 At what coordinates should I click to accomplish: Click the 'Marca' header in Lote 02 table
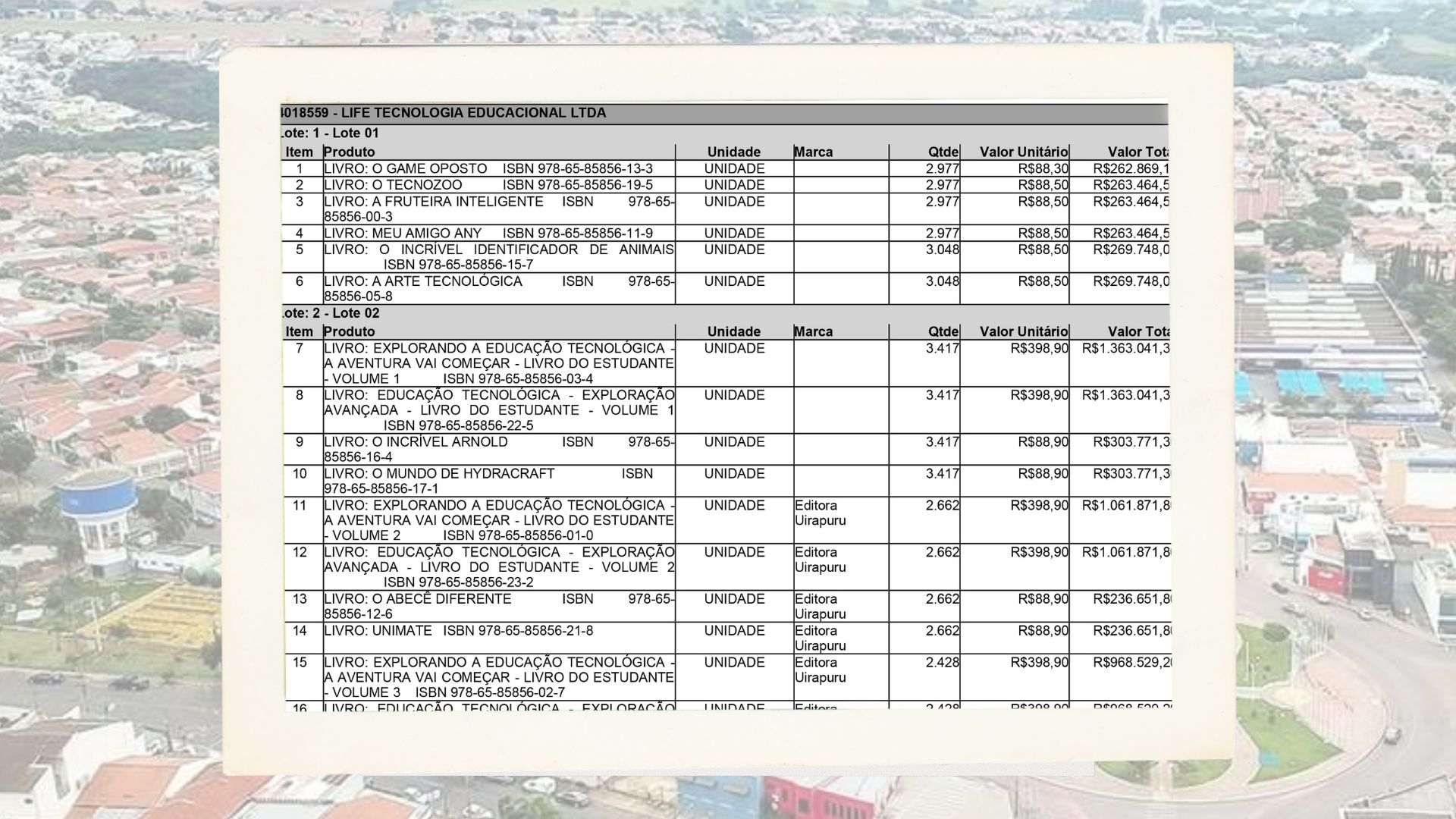814,332
